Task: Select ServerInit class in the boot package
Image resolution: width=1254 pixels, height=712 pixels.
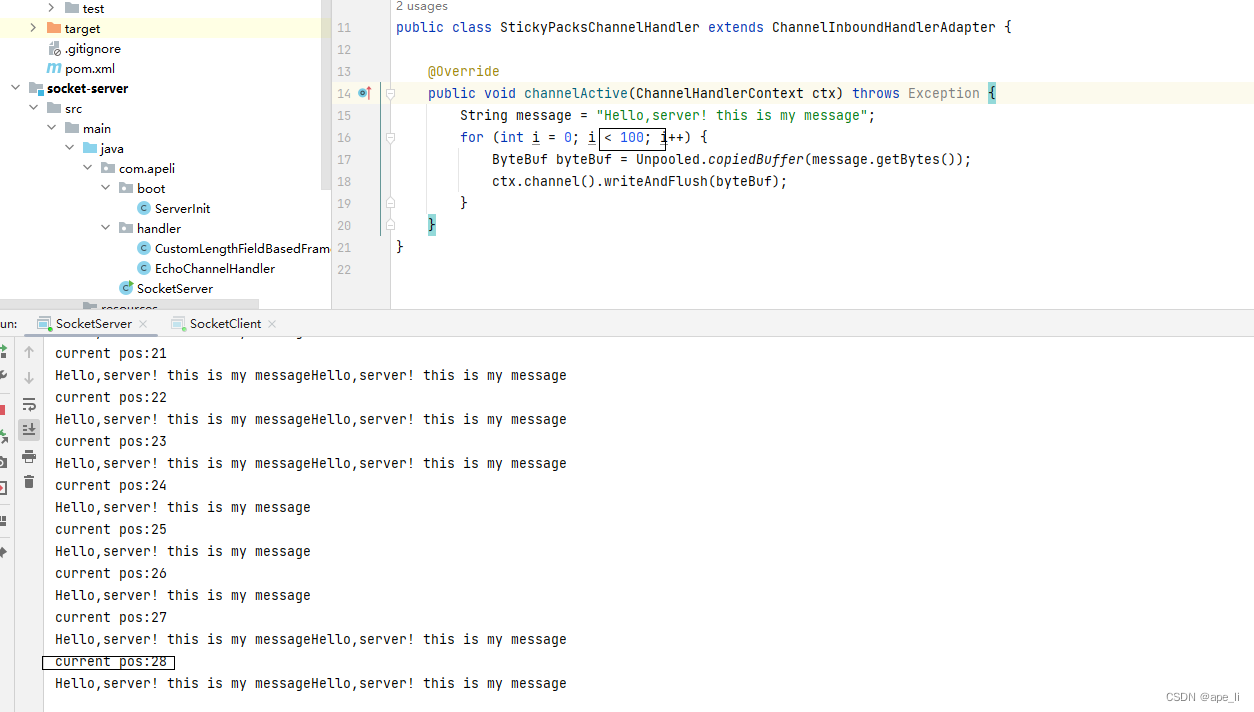Action: point(181,208)
